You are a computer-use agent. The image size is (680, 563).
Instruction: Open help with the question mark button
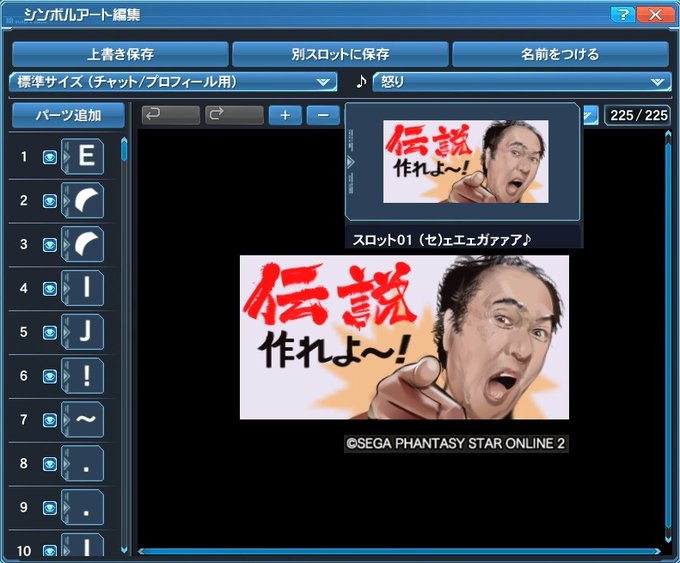pyautogui.click(x=622, y=15)
